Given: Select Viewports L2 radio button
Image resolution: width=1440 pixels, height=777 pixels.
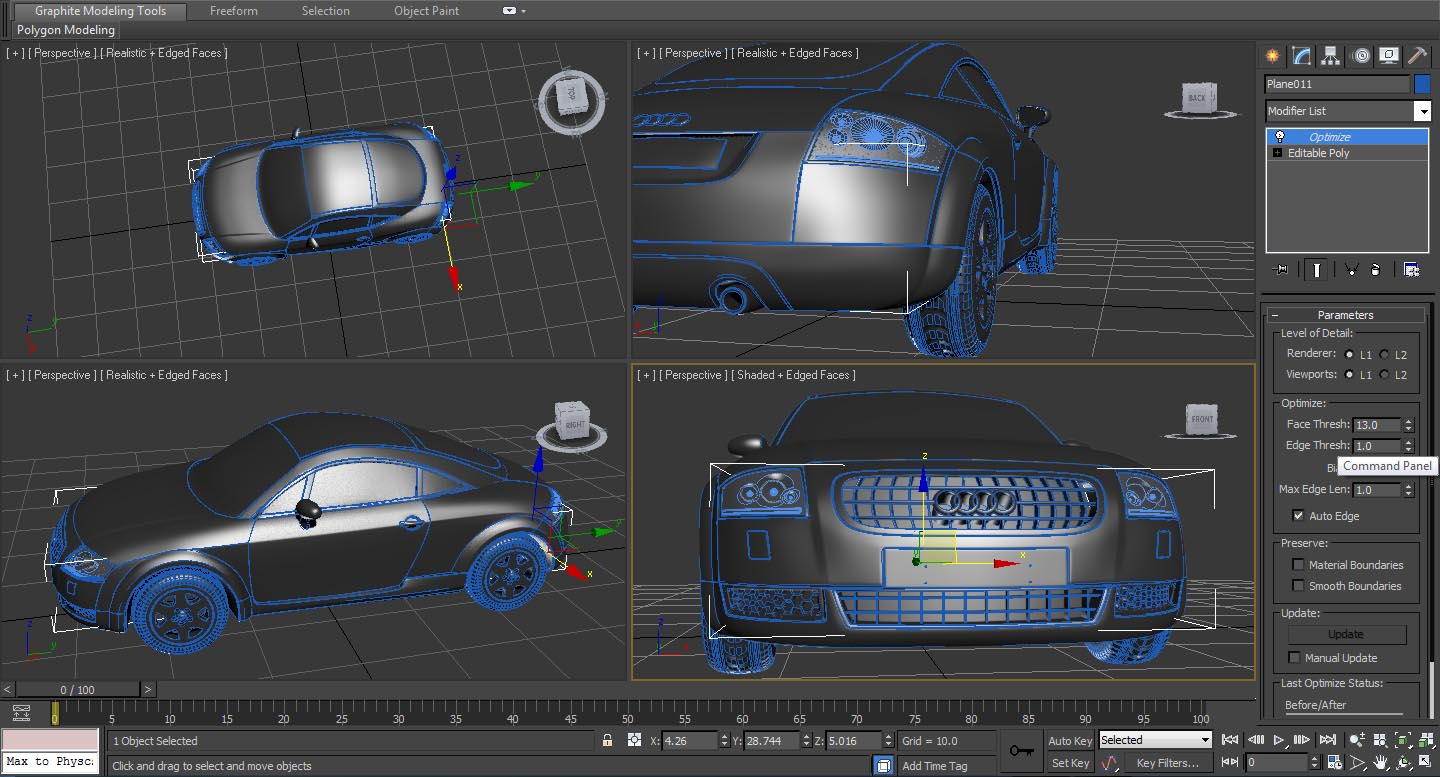Looking at the screenshot, I should (1385, 374).
